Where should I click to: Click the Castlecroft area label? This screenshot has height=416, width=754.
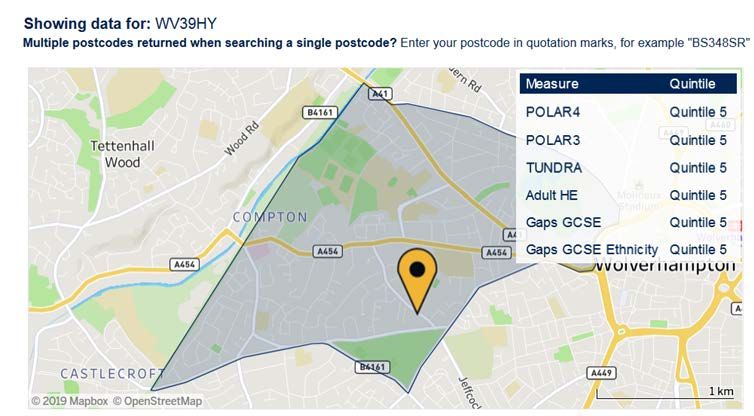click(x=113, y=373)
